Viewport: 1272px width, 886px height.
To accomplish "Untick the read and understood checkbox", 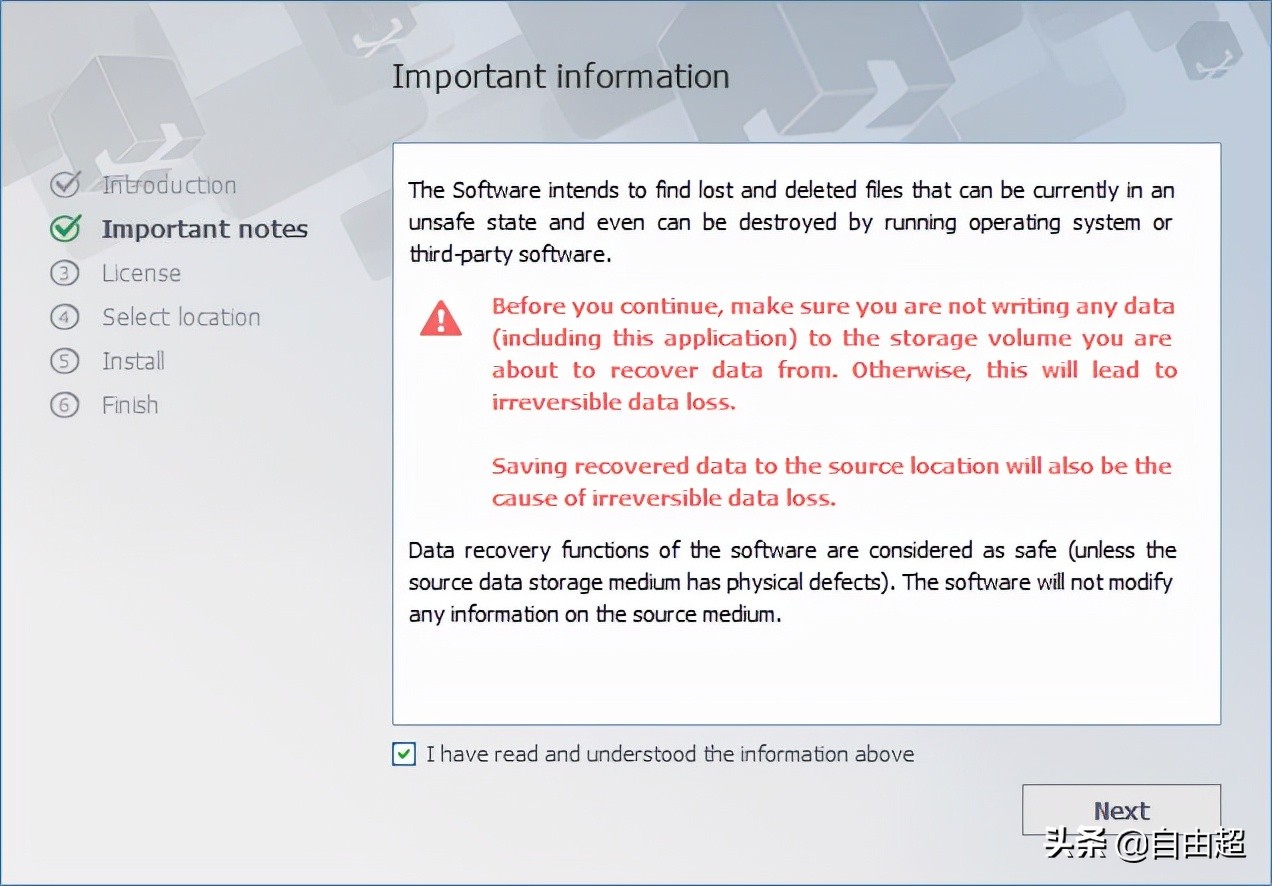I will 404,754.
